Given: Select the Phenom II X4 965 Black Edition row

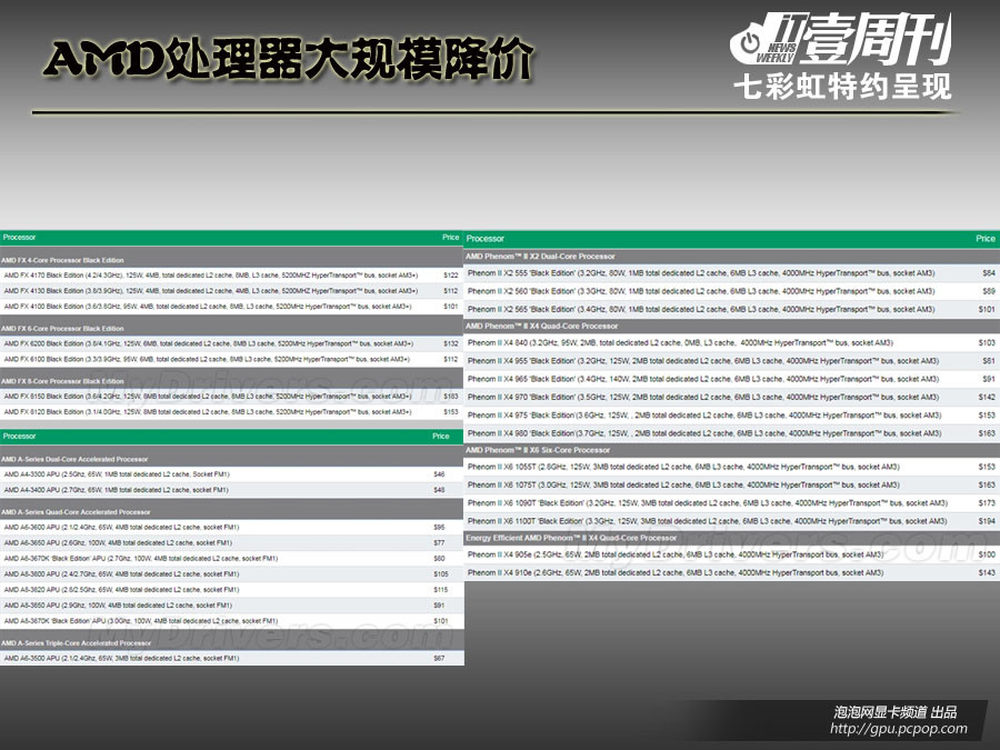Looking at the screenshot, I should click(732, 379).
